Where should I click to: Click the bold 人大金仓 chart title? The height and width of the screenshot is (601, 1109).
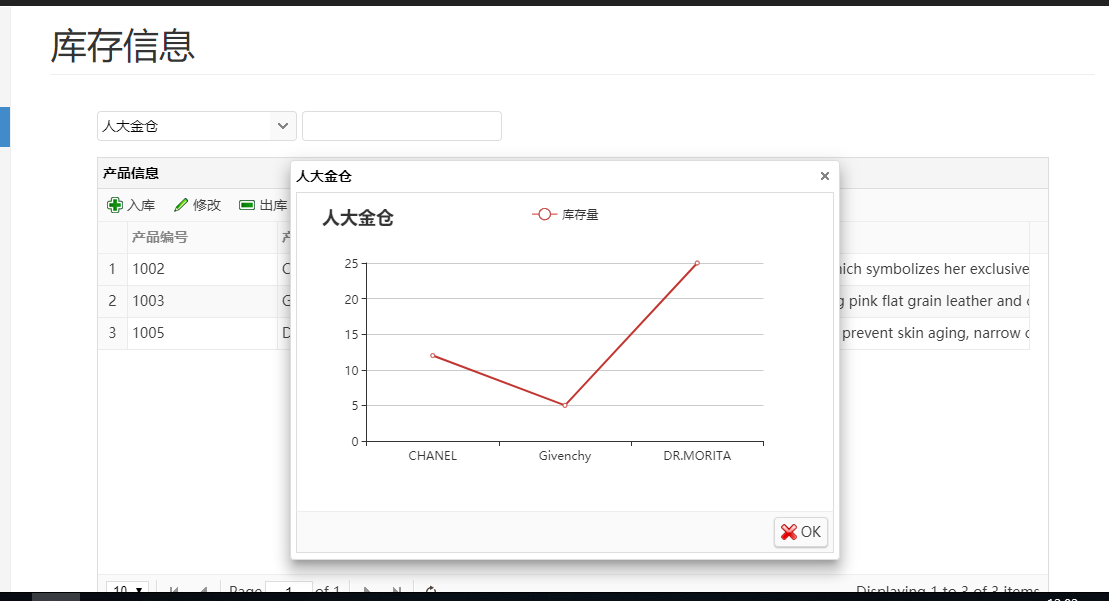click(358, 218)
